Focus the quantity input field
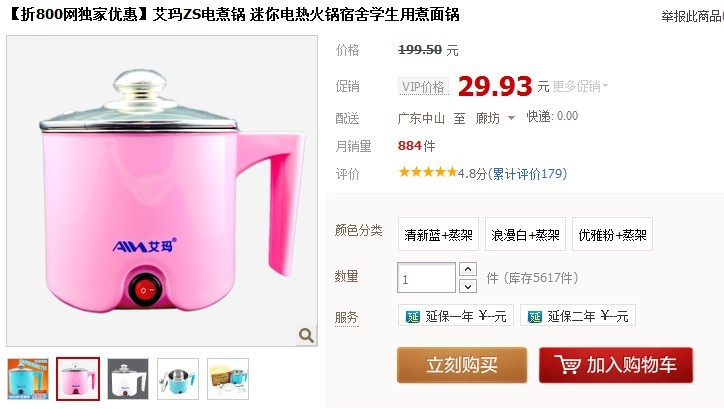Screen dimensions: 724x409 pyautogui.click(x=426, y=277)
